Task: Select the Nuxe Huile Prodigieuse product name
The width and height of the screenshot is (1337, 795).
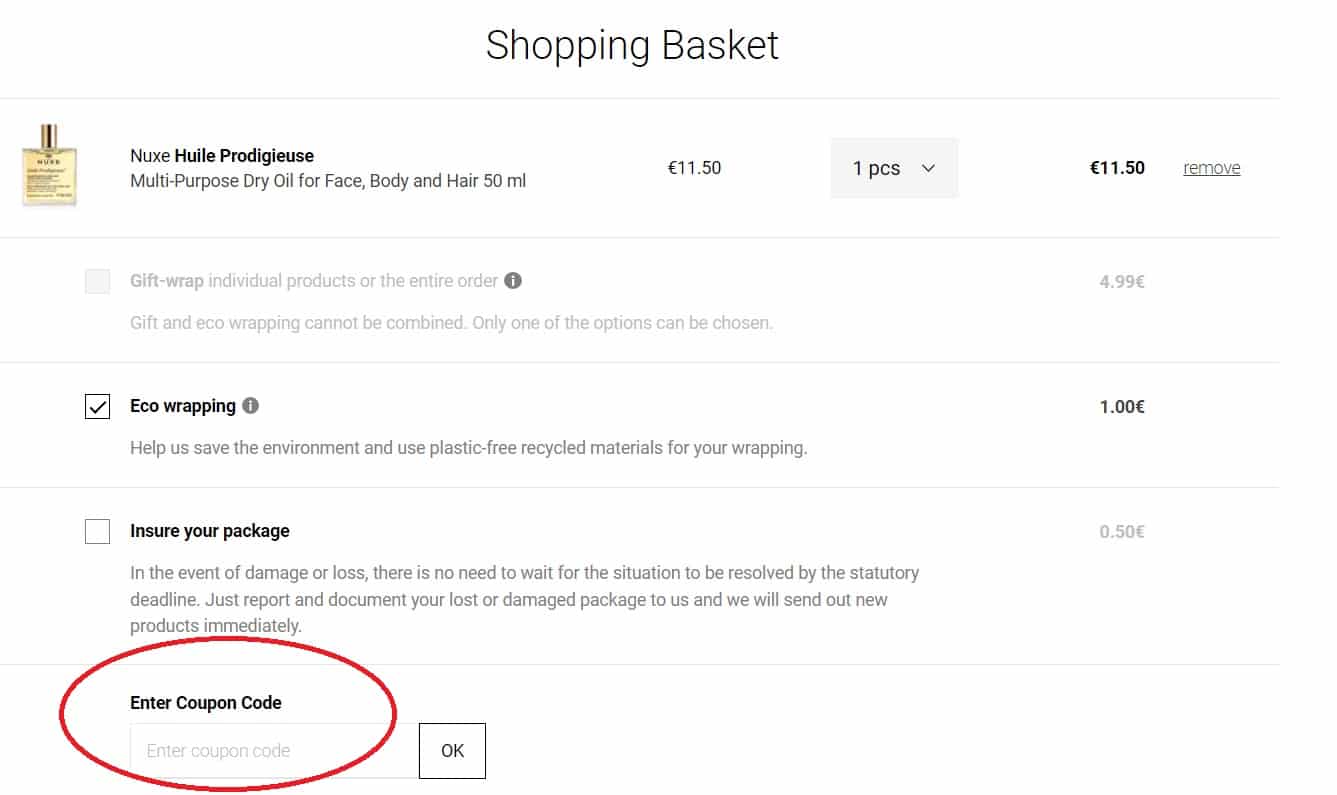Action: (x=222, y=155)
